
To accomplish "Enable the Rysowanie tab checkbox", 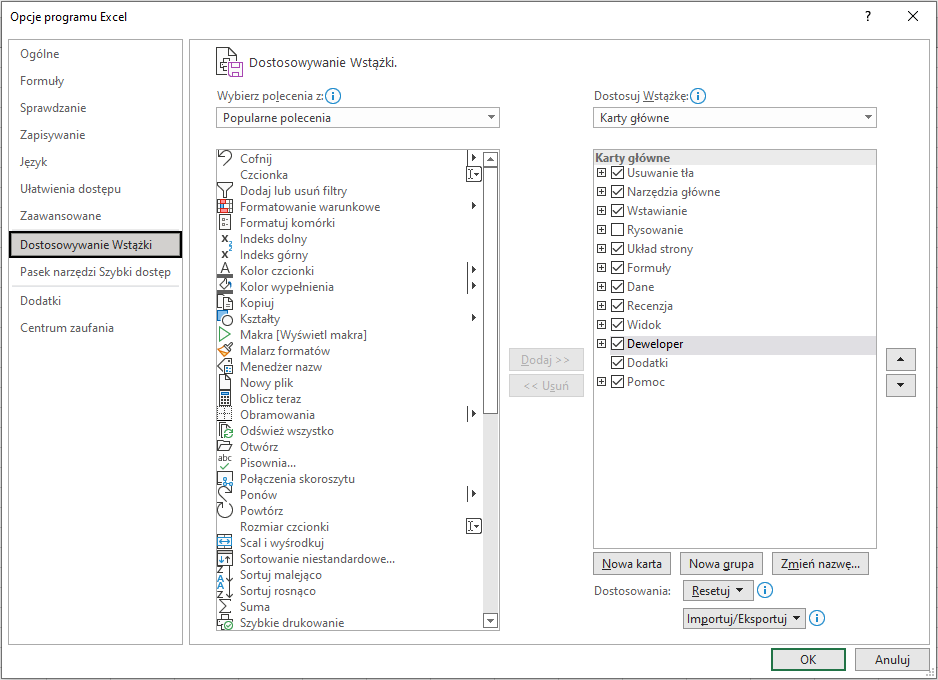I will point(617,230).
